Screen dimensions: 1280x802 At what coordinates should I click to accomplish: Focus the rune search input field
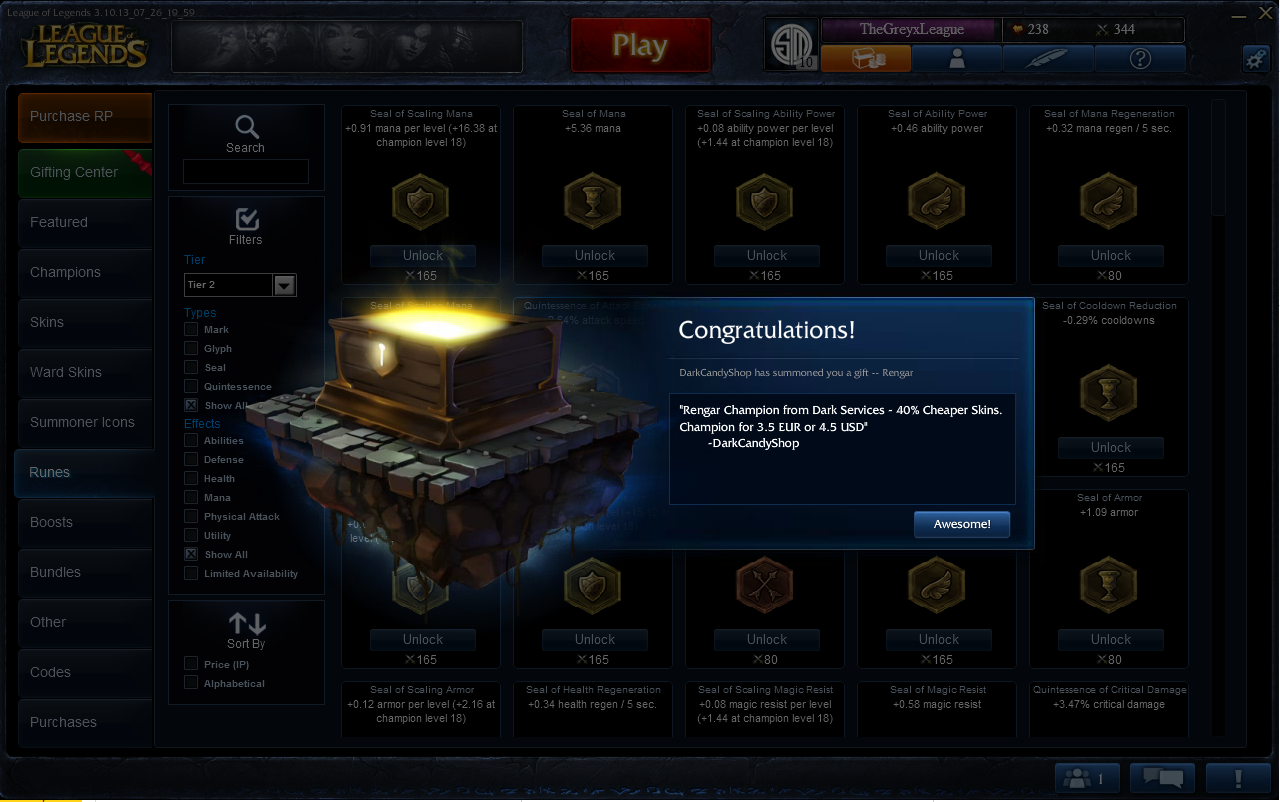pyautogui.click(x=246, y=172)
